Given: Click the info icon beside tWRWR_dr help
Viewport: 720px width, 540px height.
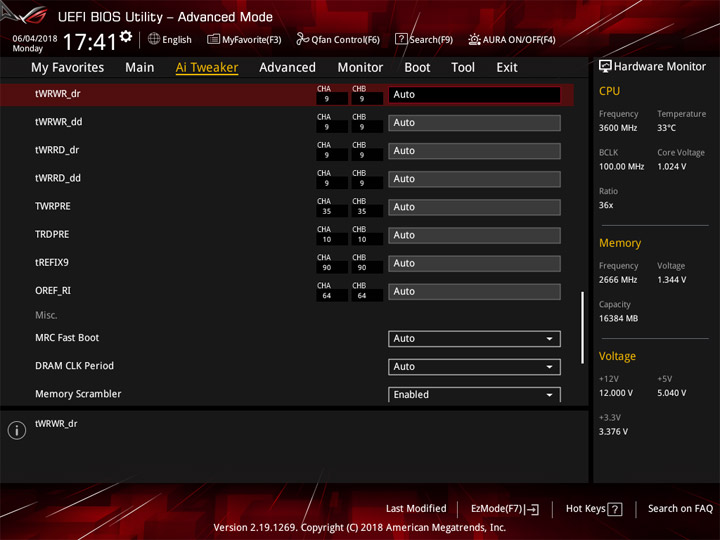Looking at the screenshot, I should [x=17, y=430].
